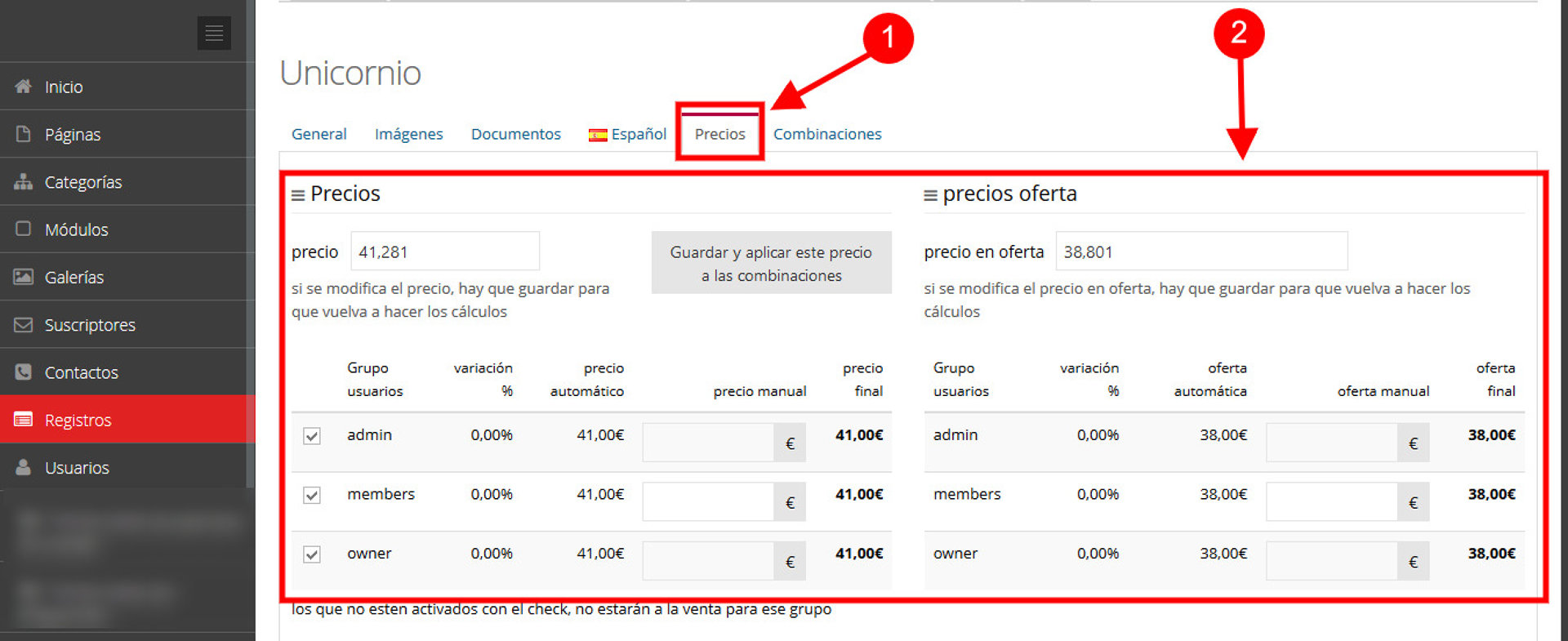1568x641 pixels.
Task: Click the Usuarios person icon
Action: pyautogui.click(x=24, y=467)
